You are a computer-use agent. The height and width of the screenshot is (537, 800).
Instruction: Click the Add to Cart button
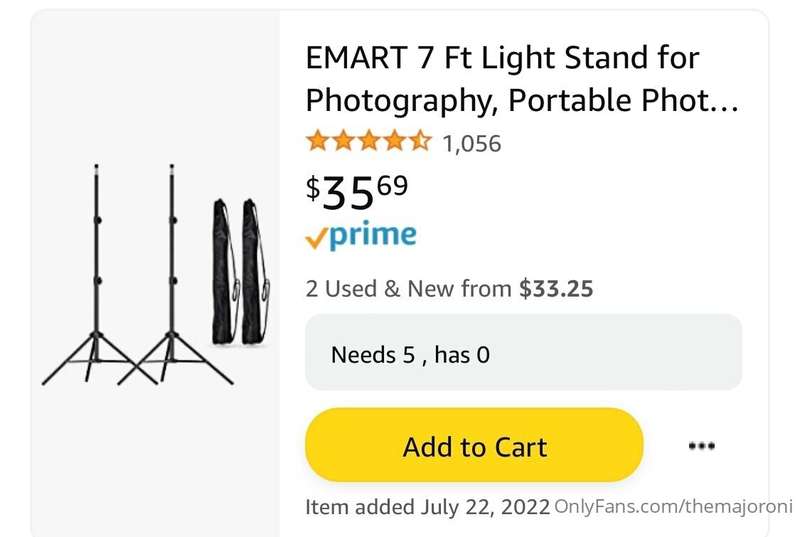click(474, 445)
